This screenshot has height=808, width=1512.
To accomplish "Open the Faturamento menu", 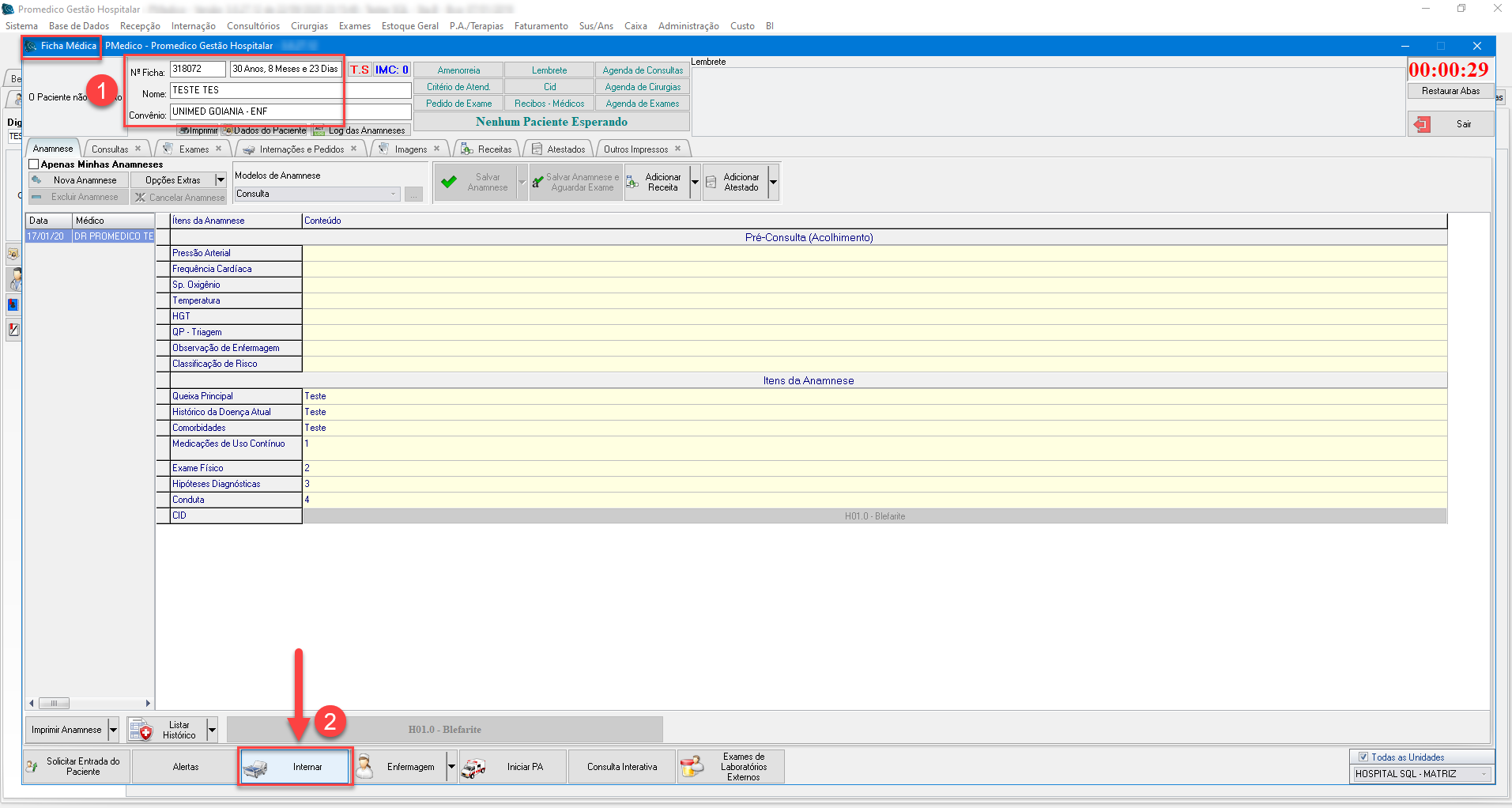I will (x=541, y=26).
